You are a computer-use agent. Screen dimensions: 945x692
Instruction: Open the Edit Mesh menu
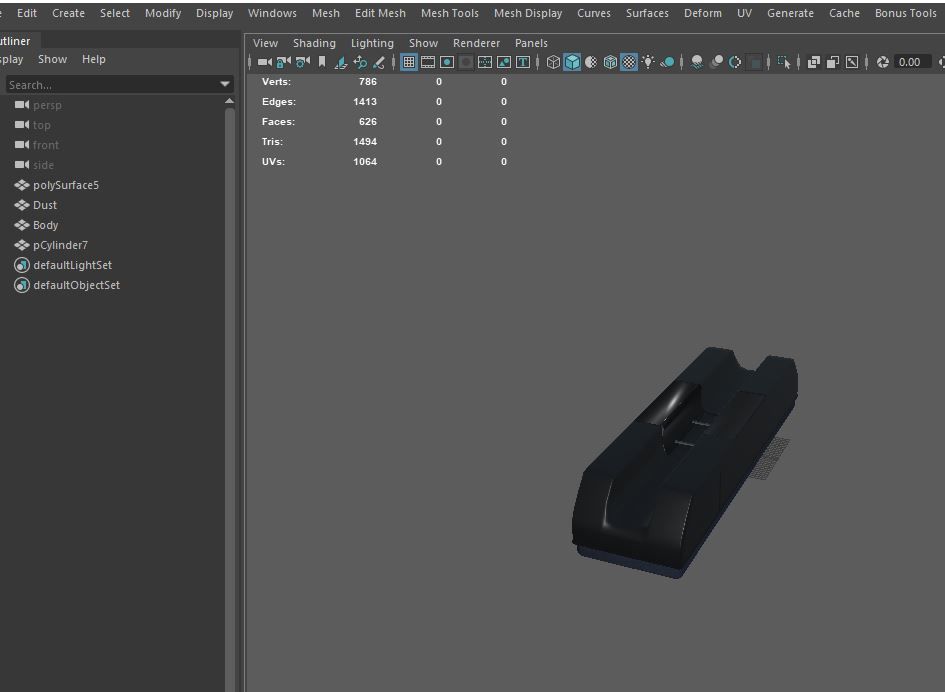click(380, 13)
